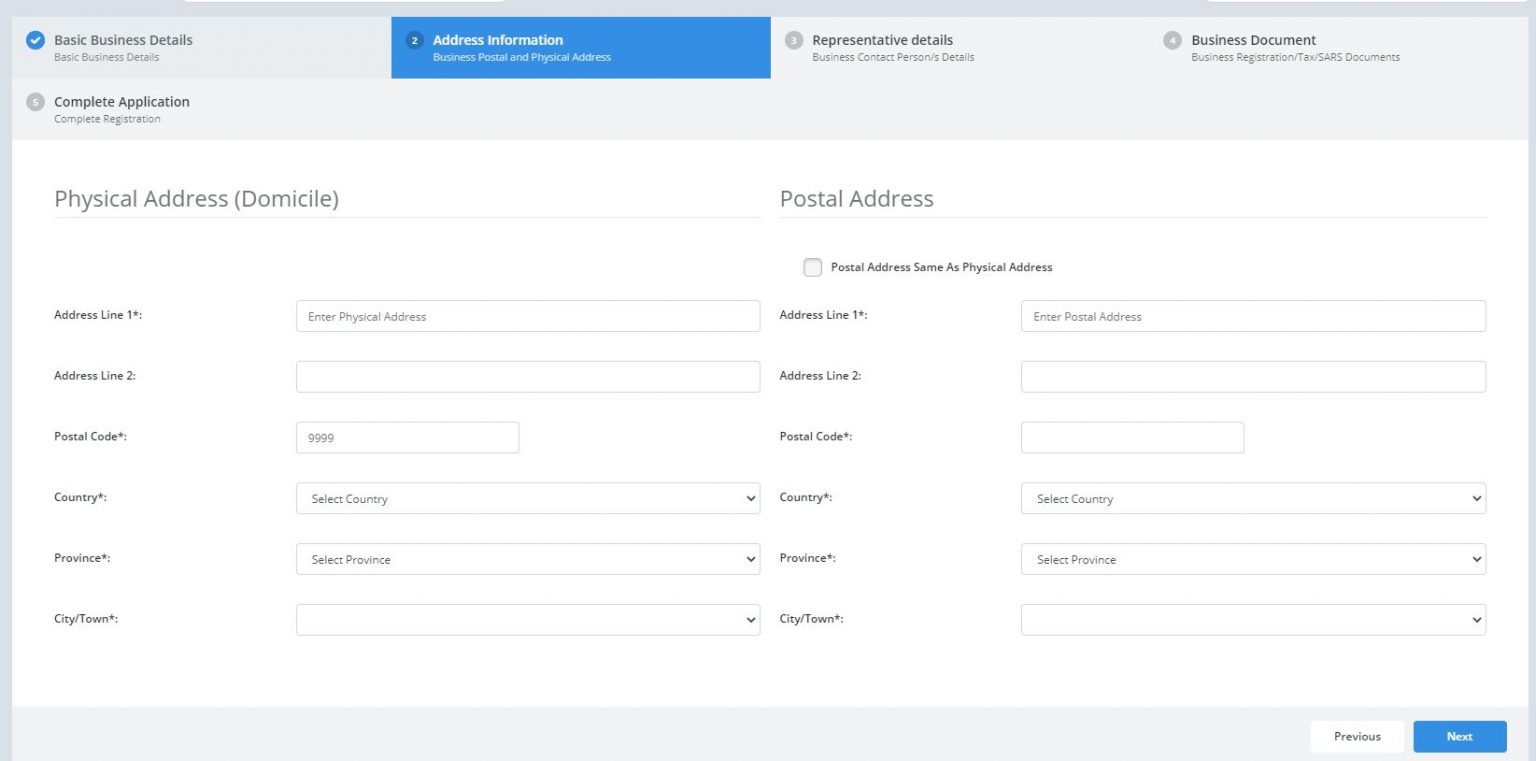The height and width of the screenshot is (761, 1536).
Task: Expand the physical address Province dropdown
Action: tap(527, 560)
